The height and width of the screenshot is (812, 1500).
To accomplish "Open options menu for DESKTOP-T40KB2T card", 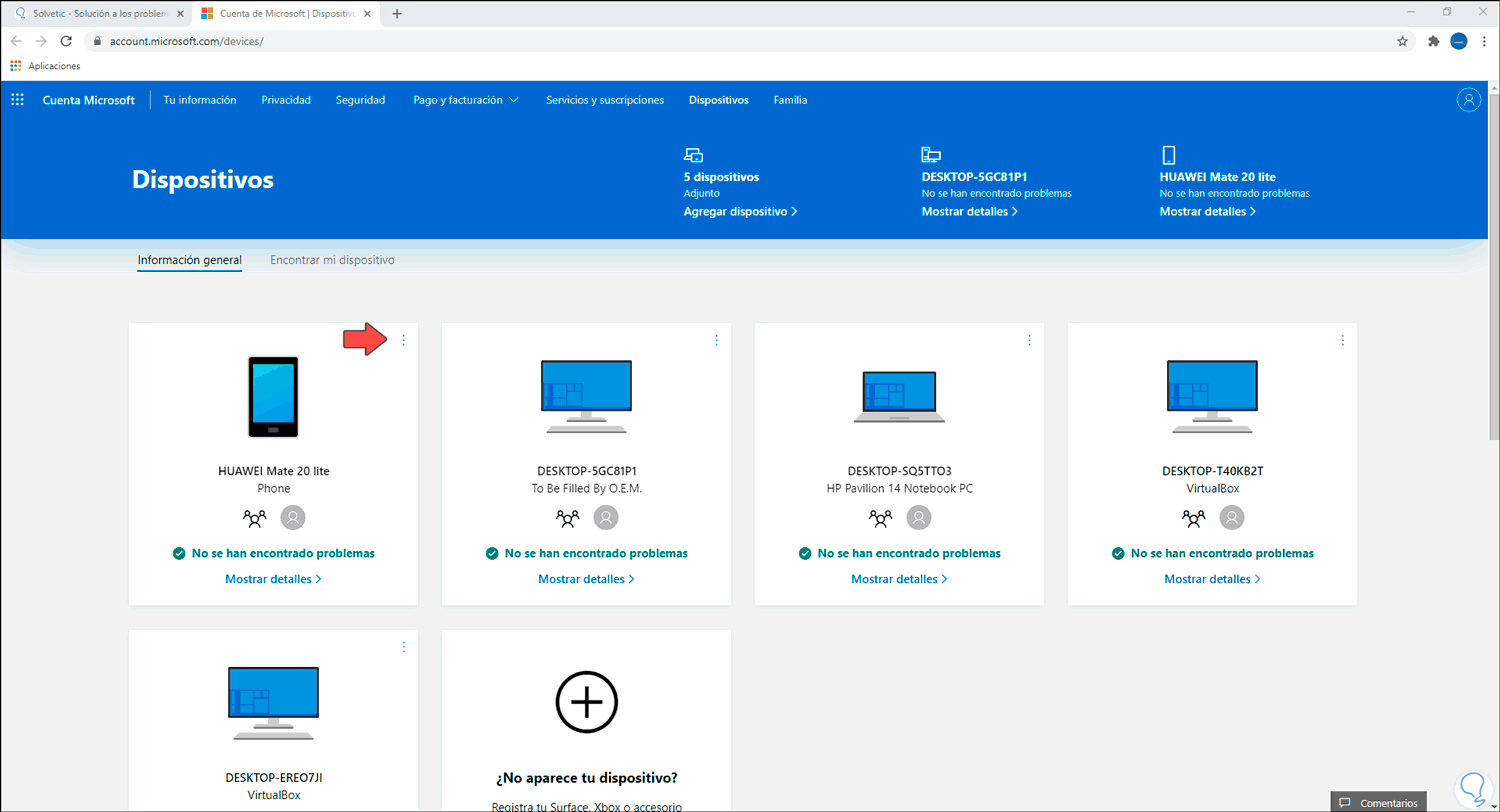I will pyautogui.click(x=1342, y=340).
